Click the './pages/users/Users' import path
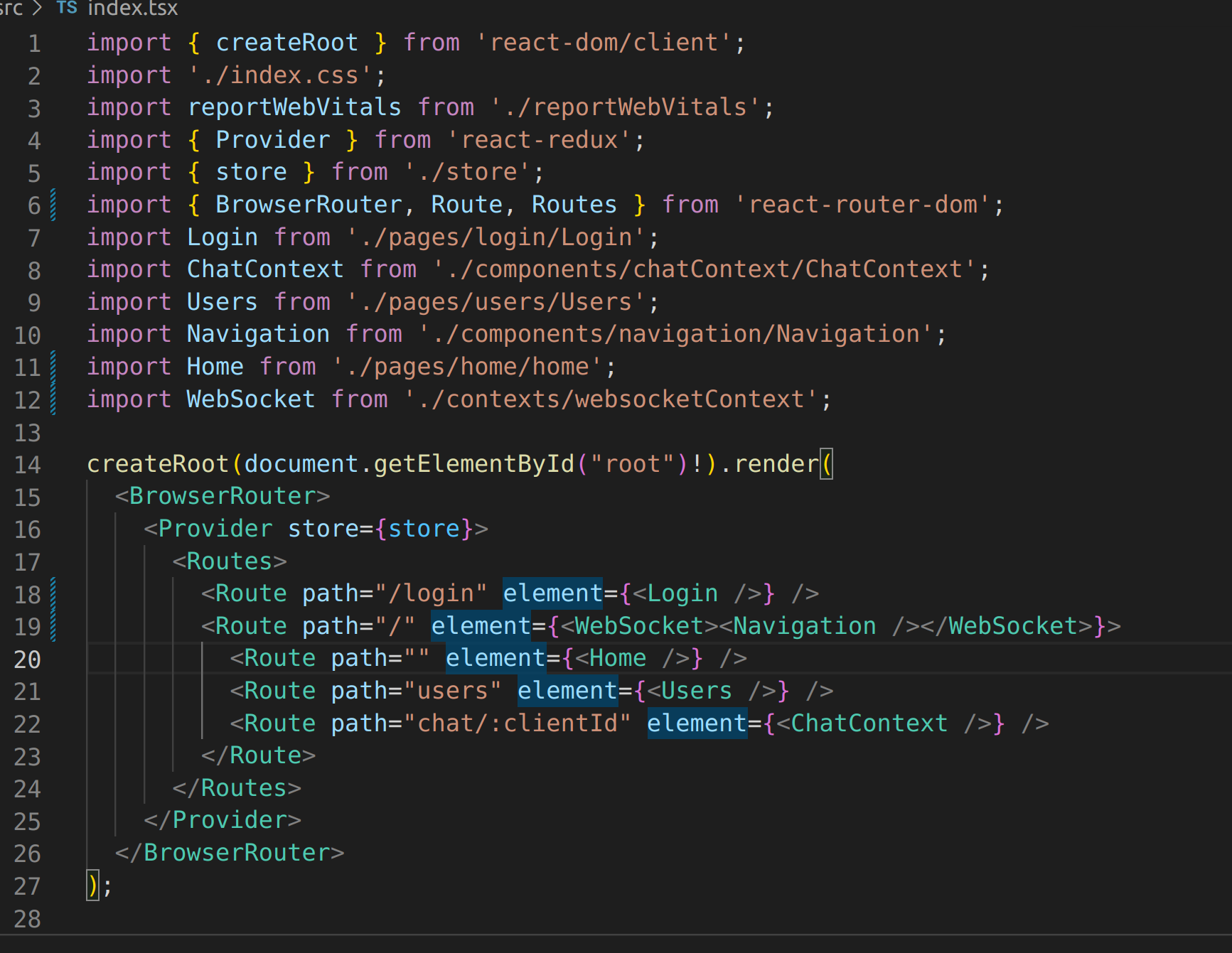 (x=496, y=302)
